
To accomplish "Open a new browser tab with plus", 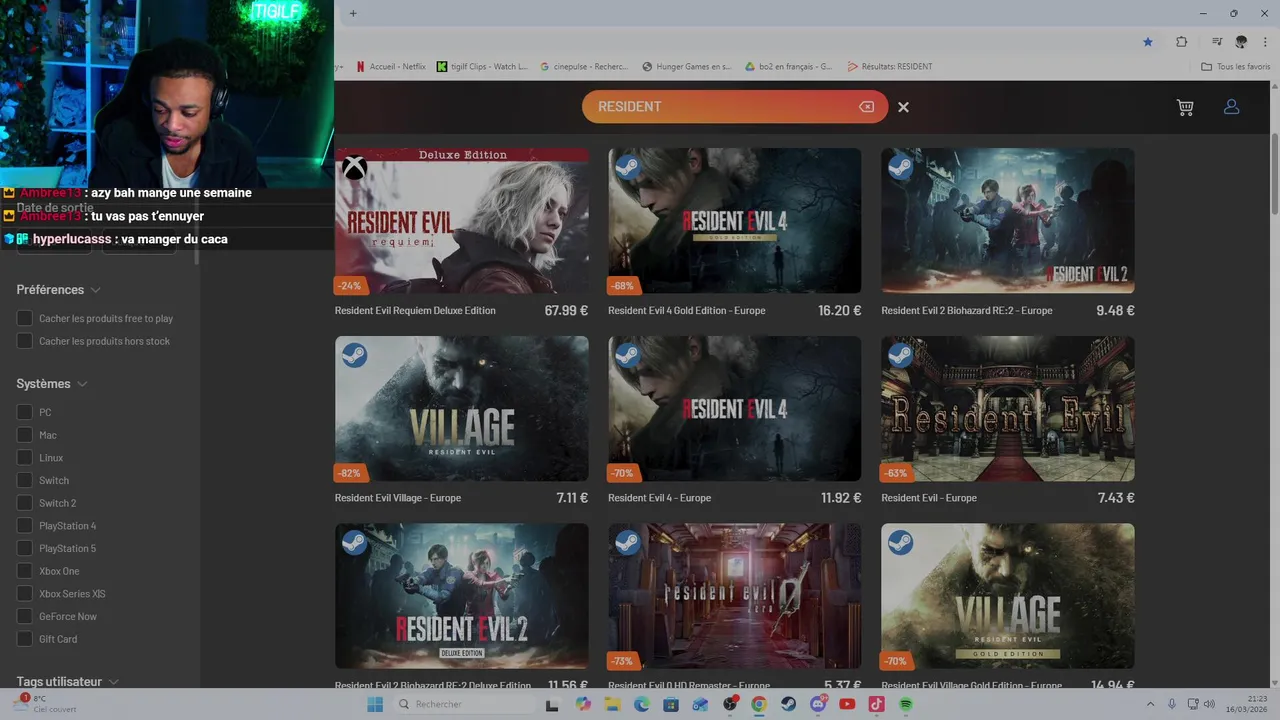I will [x=353, y=13].
